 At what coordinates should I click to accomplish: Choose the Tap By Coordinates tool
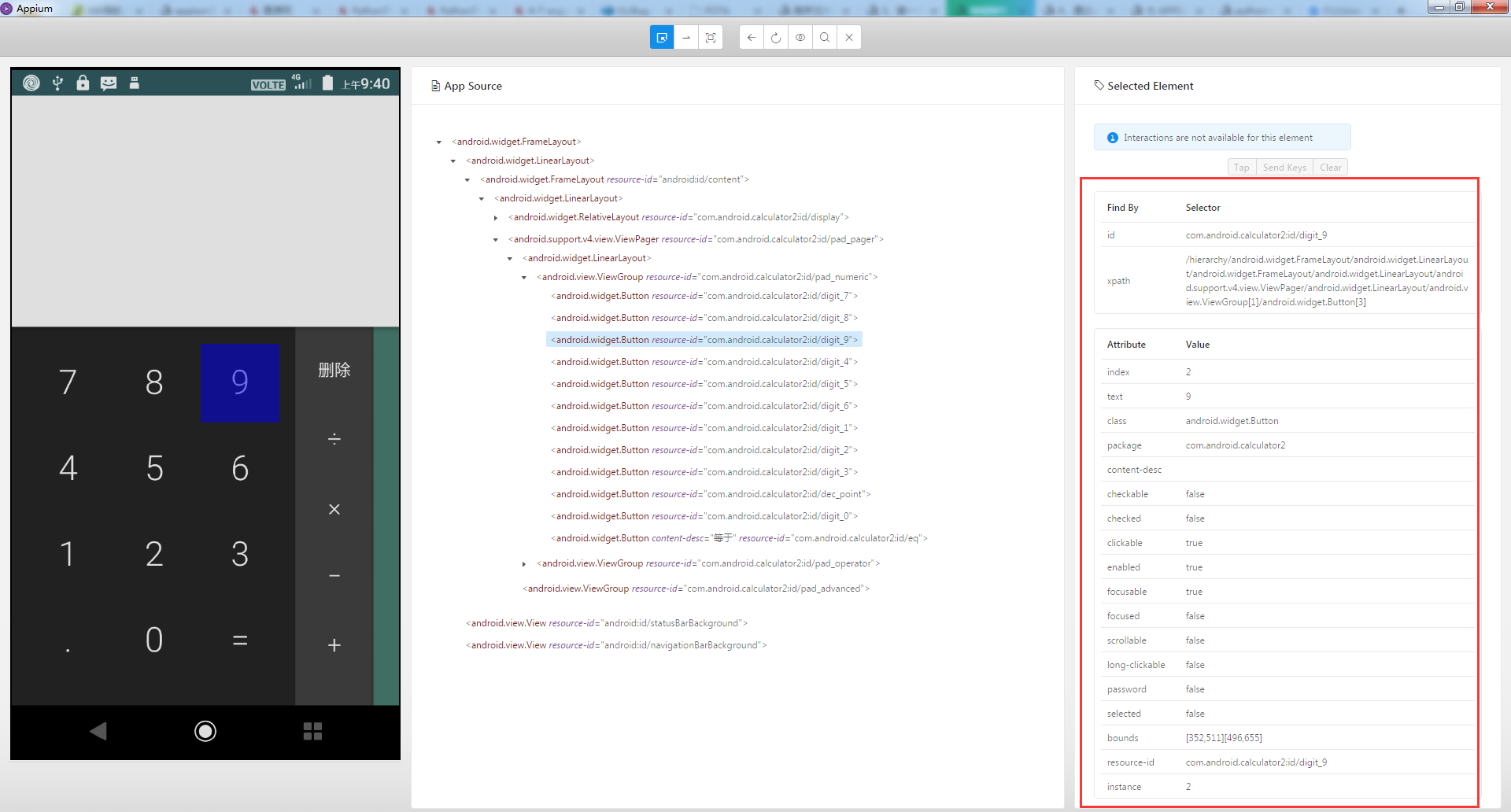pos(711,37)
